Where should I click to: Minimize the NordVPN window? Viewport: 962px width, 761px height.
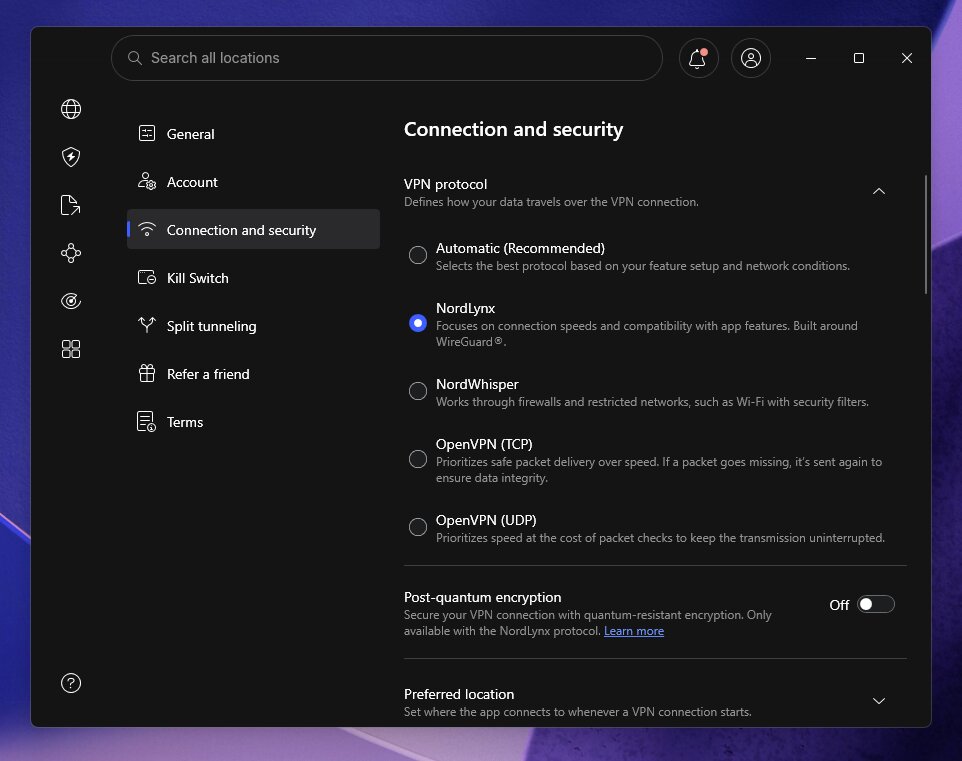coord(811,58)
